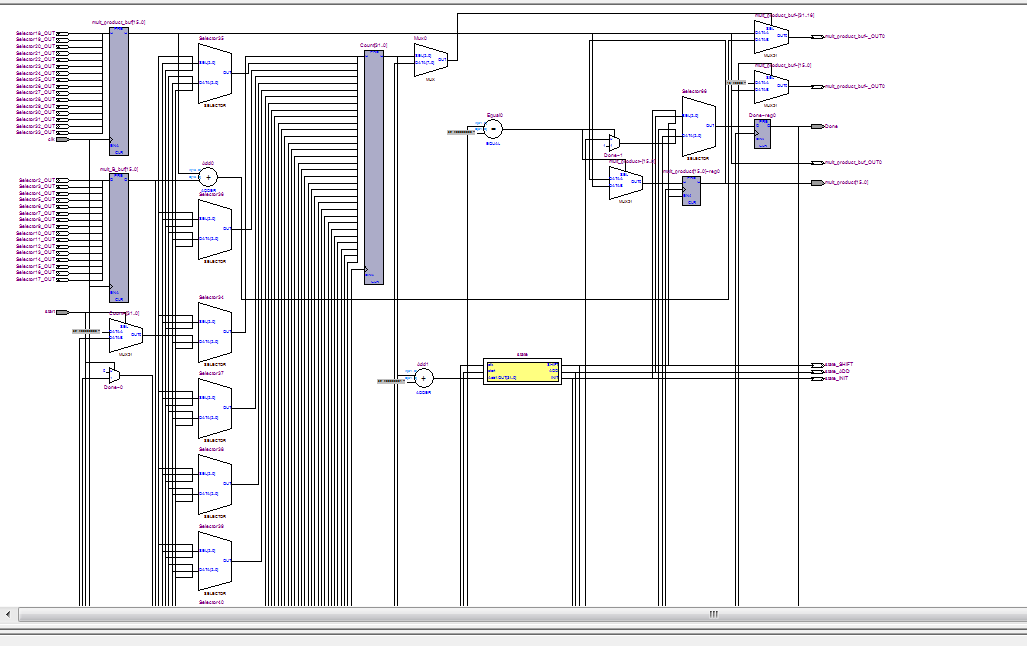The image size is (1027, 646).
Task: Select the Add0 adder symbol
Action: tap(206, 175)
